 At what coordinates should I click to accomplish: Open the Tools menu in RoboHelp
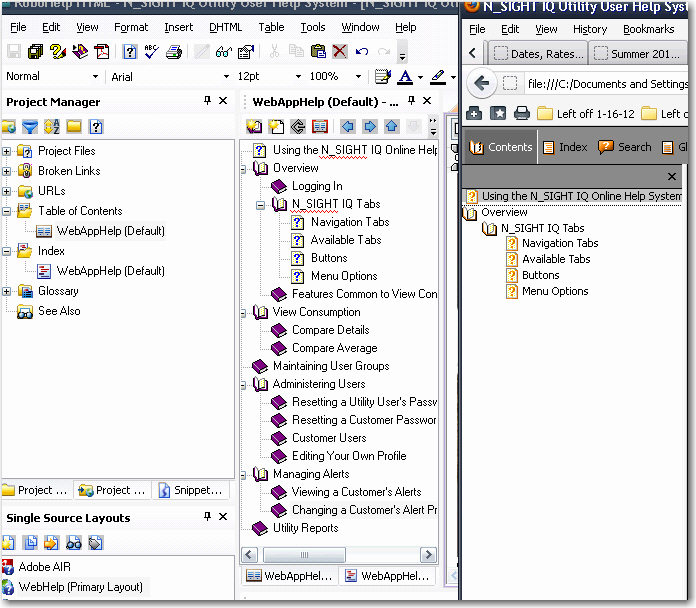point(312,28)
